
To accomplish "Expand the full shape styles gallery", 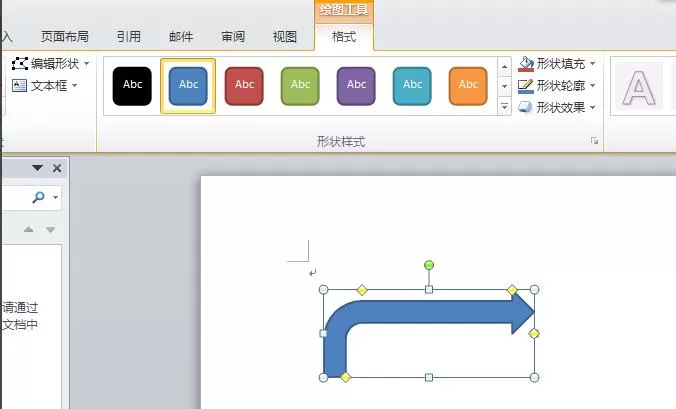I will tap(504, 106).
